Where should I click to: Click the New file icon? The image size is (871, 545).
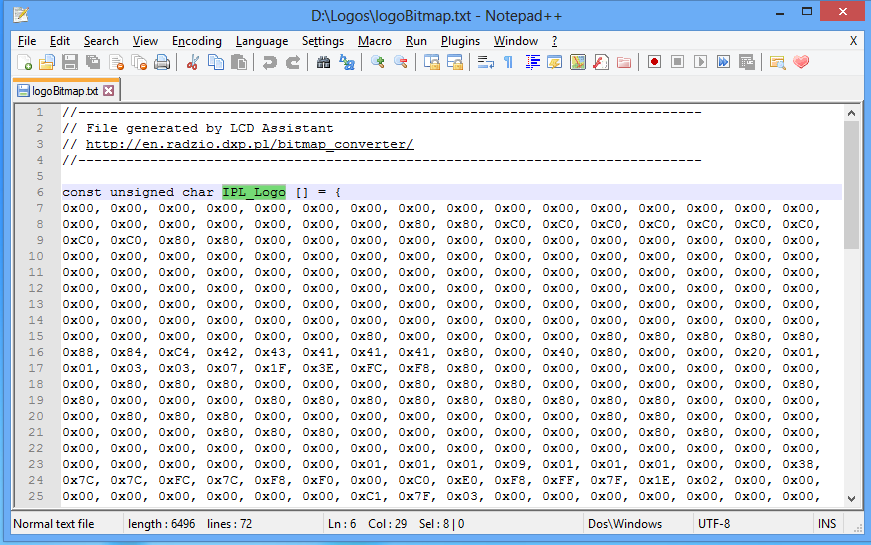pos(25,62)
